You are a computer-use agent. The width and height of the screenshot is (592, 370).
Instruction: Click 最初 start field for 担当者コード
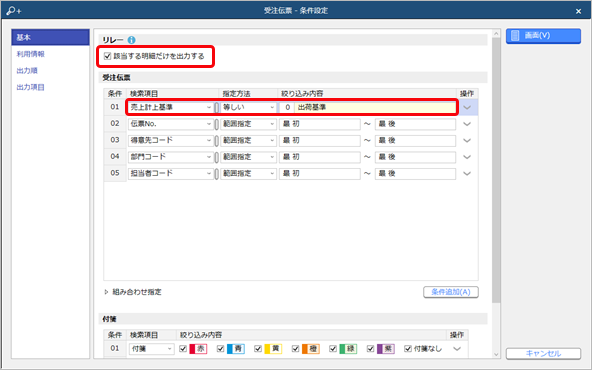[x=320, y=173]
